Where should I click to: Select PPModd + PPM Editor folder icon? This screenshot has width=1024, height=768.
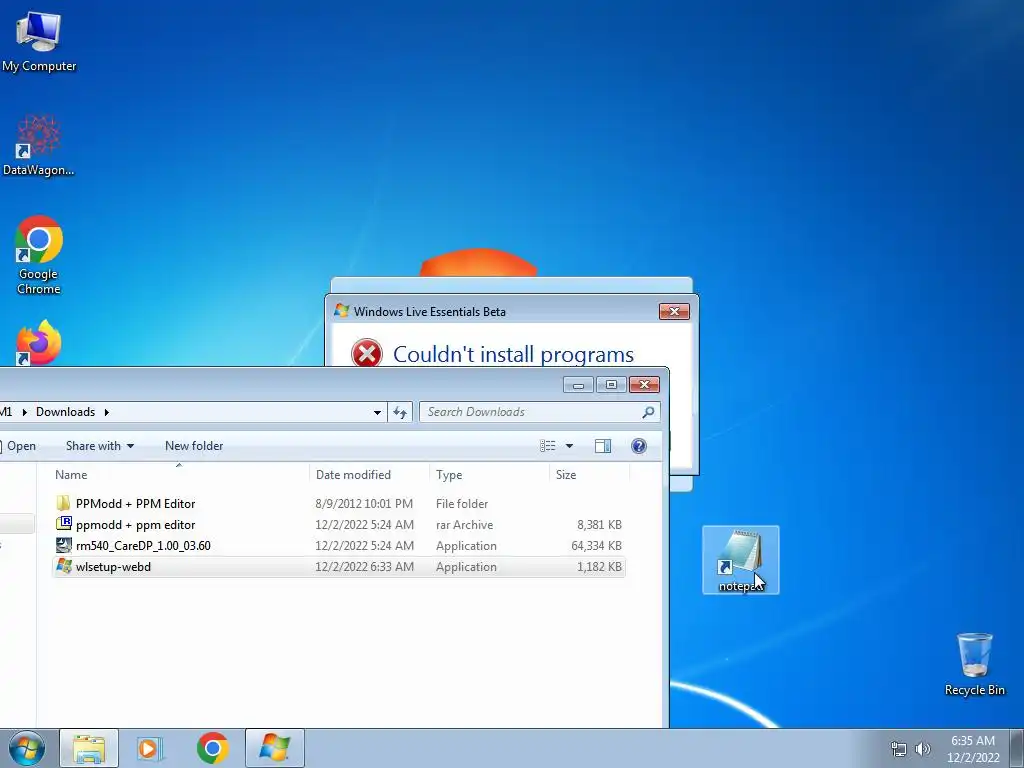(x=63, y=504)
